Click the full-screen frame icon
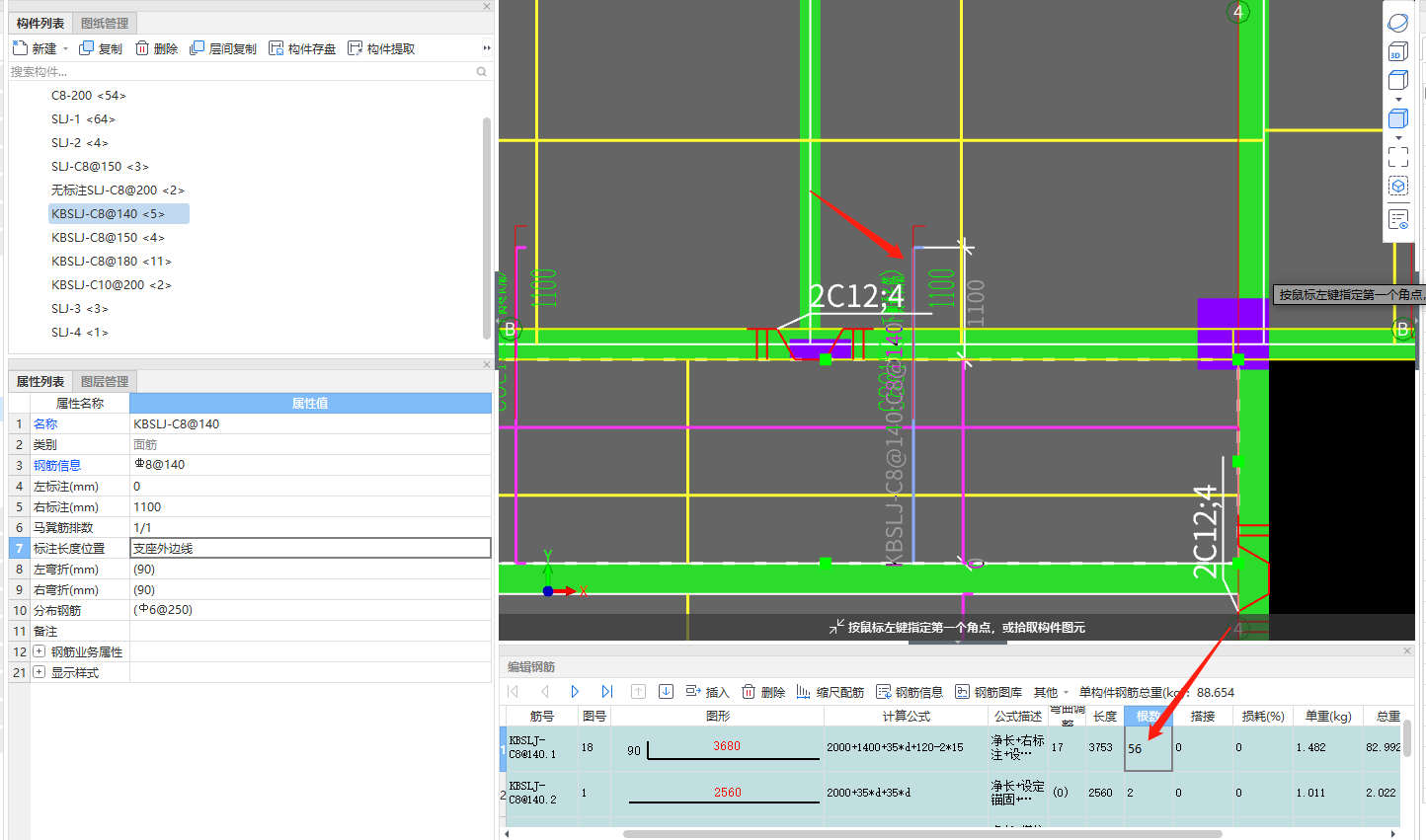The image size is (1426, 840). 1398,157
